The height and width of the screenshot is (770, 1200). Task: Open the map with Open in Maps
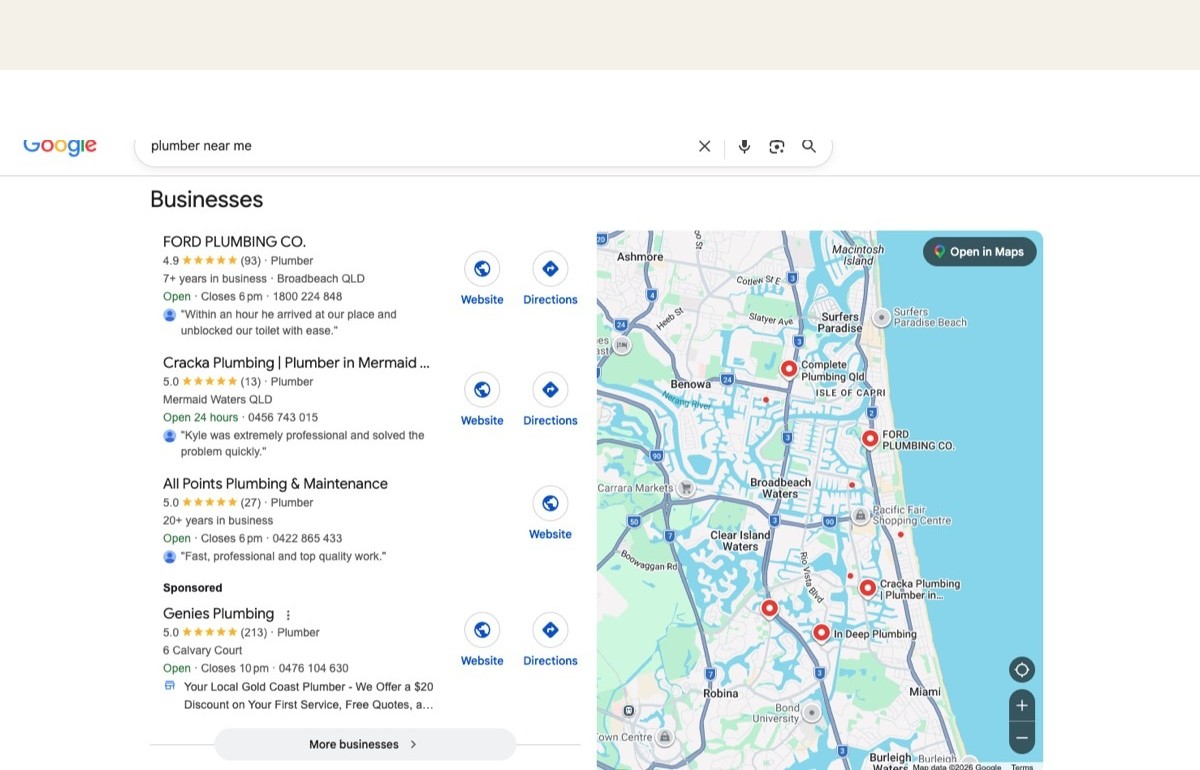pyautogui.click(x=980, y=252)
